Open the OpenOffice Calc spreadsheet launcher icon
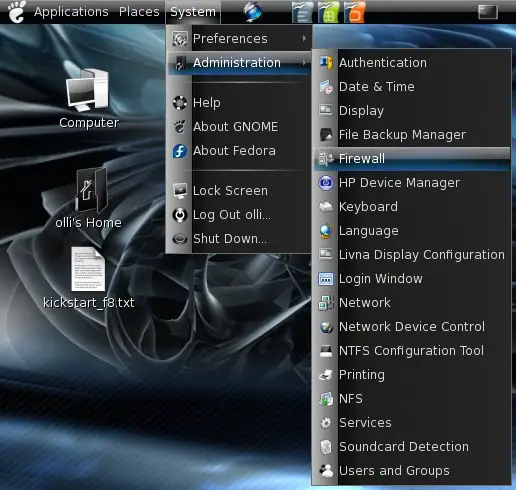 [328, 12]
